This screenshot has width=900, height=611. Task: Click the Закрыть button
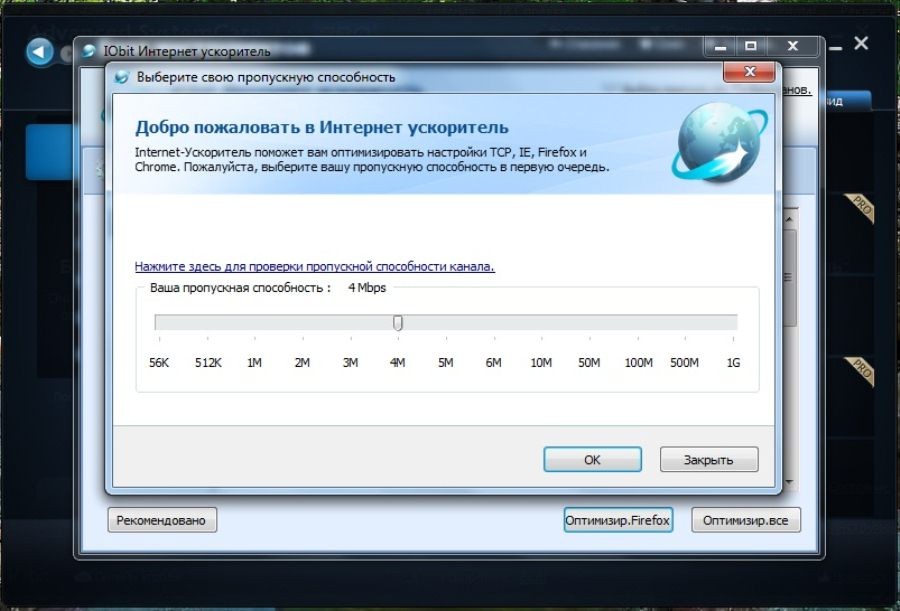pos(709,459)
